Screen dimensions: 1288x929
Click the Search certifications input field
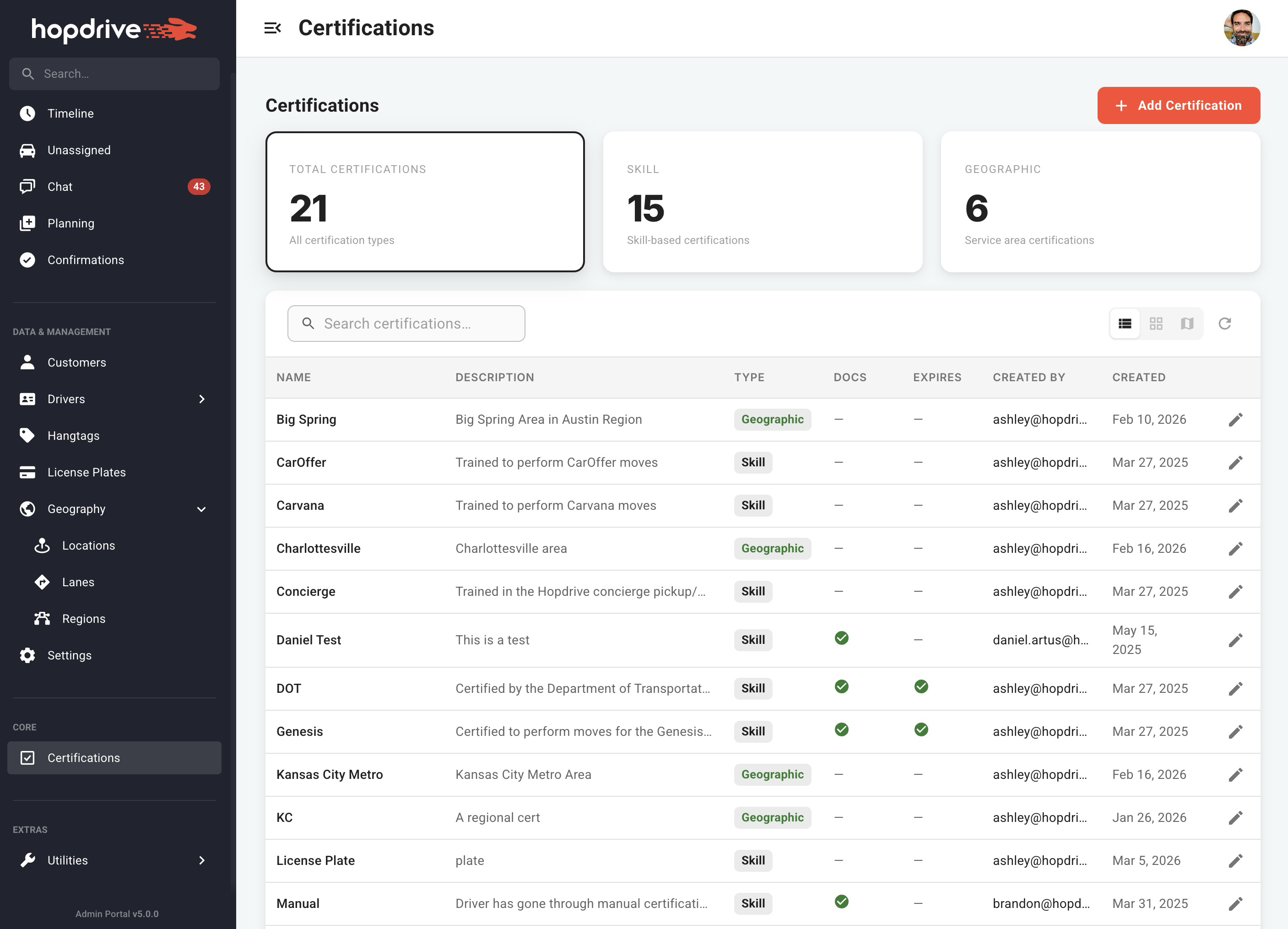pos(406,323)
